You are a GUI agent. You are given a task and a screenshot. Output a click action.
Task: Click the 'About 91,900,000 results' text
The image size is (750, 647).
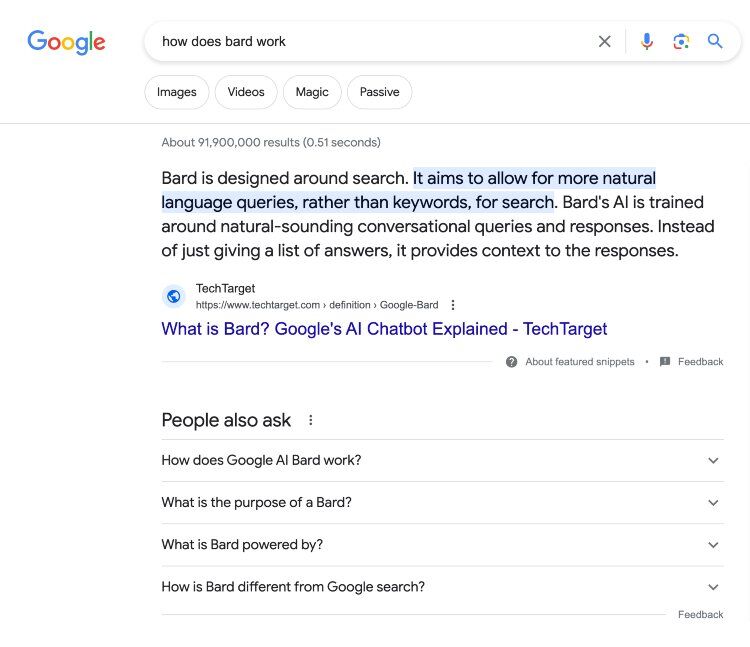271,143
